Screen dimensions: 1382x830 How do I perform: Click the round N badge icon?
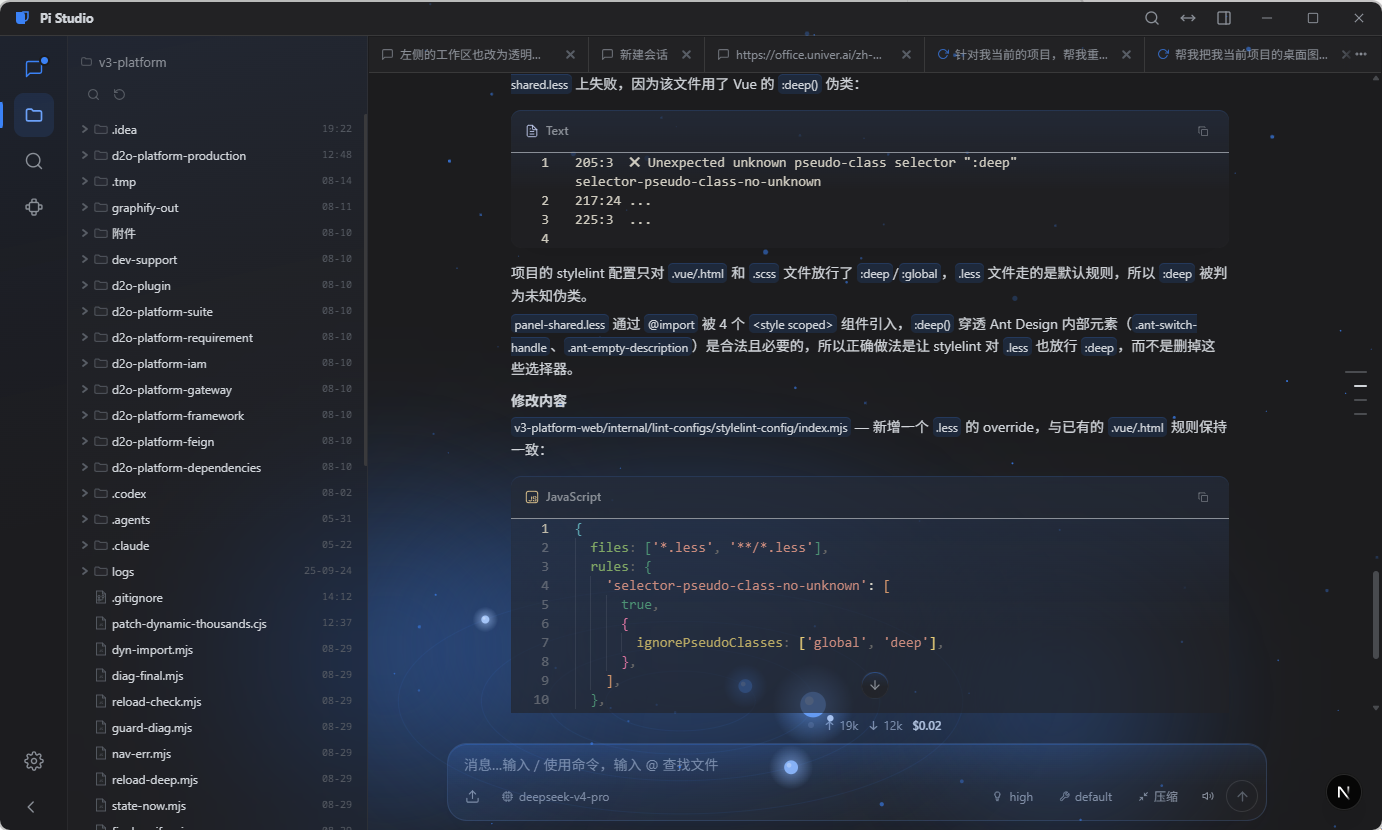pyautogui.click(x=1344, y=792)
